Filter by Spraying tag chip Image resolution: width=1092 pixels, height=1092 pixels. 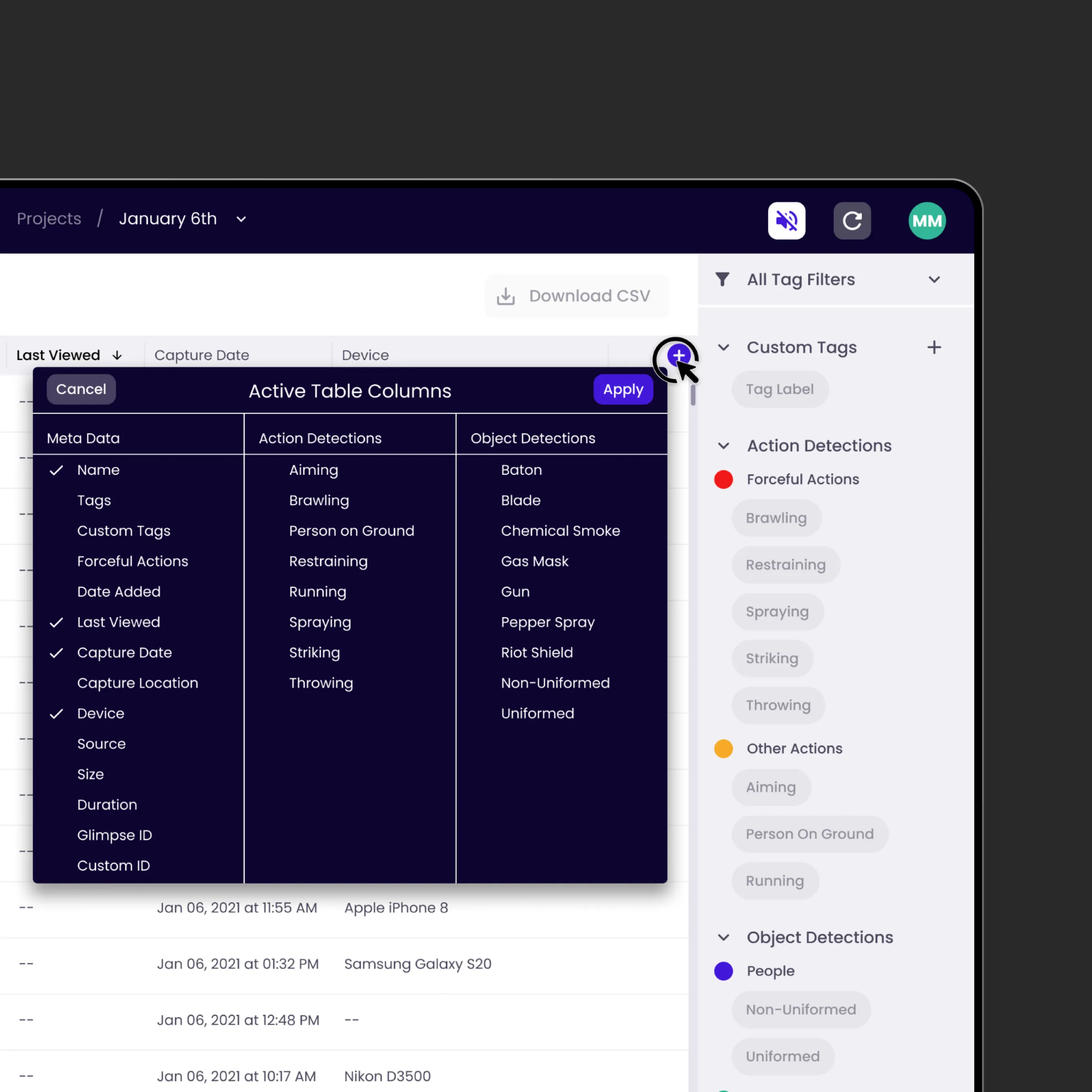pos(777,612)
